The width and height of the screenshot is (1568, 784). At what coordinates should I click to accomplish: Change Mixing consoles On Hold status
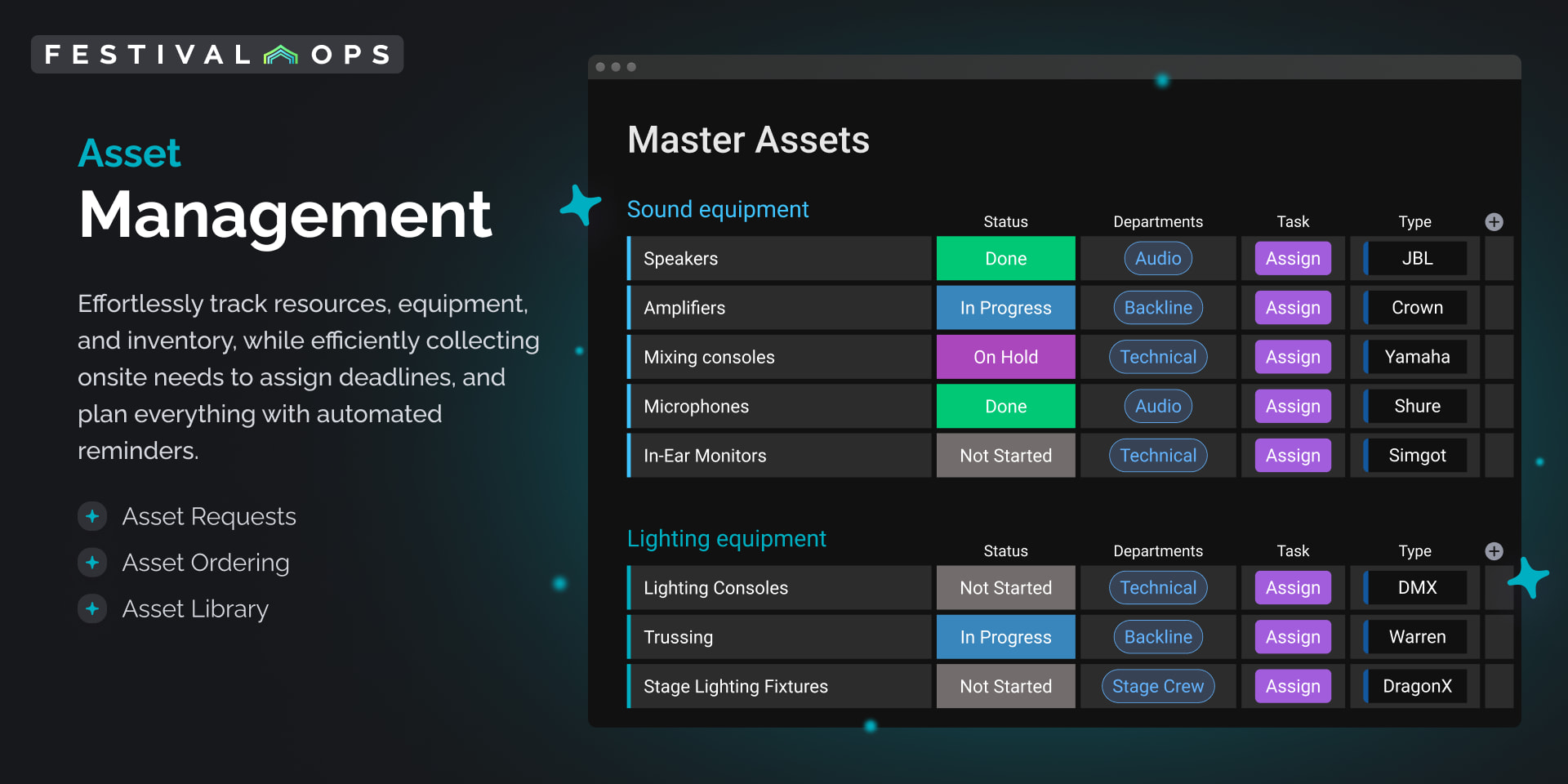tap(1005, 357)
